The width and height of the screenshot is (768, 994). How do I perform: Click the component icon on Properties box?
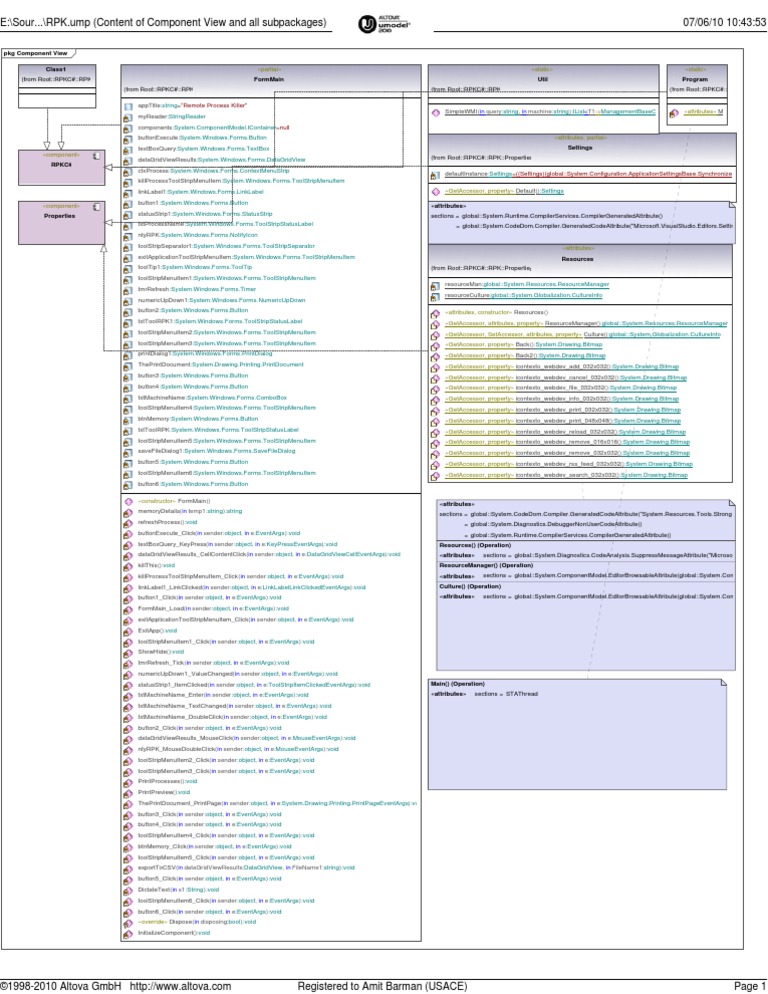pos(96,207)
